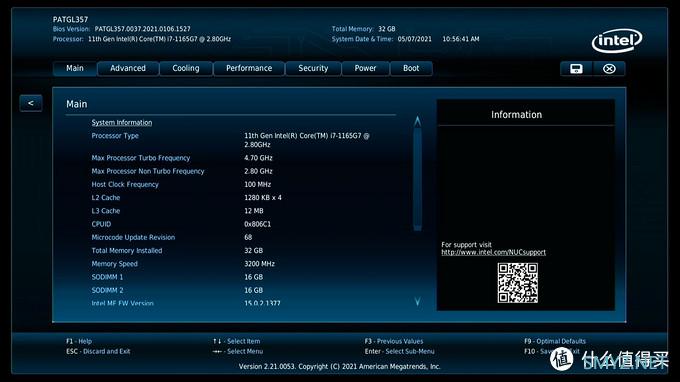The width and height of the screenshot is (680, 382).
Task: Click the 12 MB value
Action: (254, 211)
